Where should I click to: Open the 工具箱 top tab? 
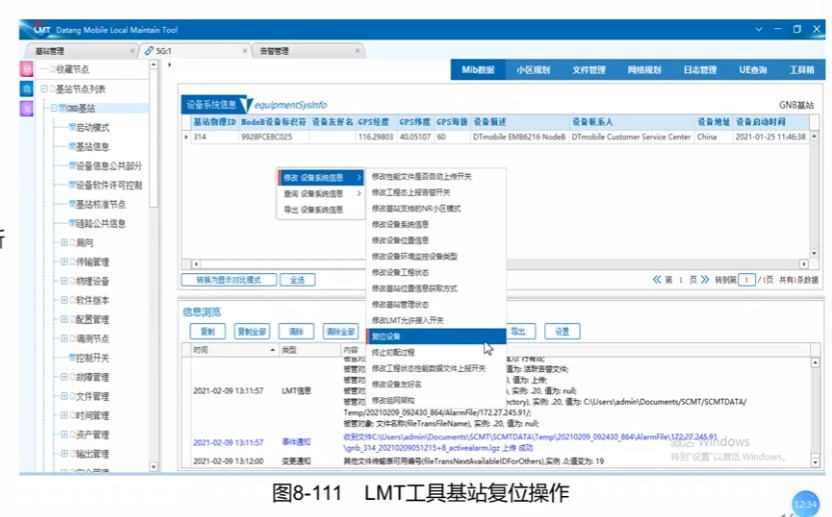pos(801,70)
